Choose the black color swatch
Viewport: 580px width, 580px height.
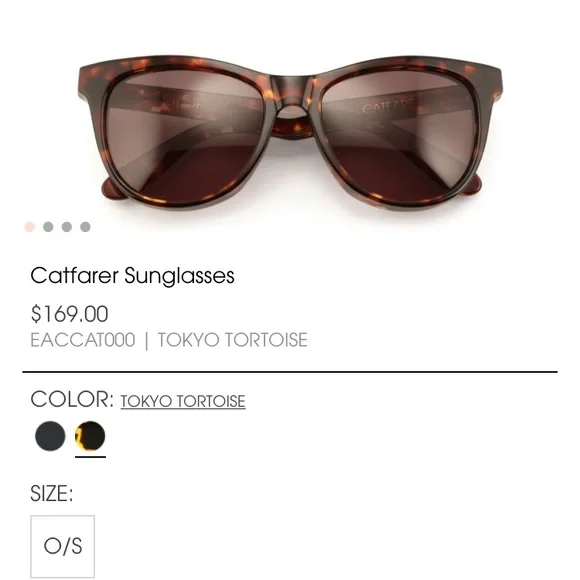pyautogui.click(x=50, y=436)
